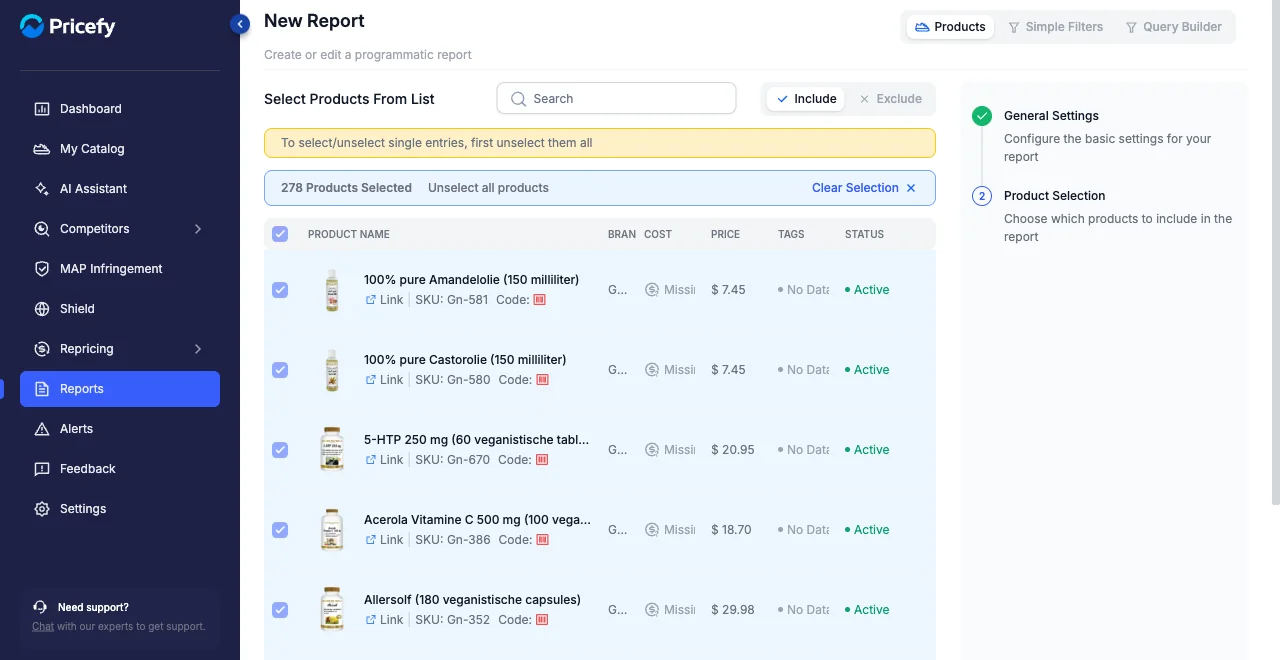Click the PRODUCT NAME column header
1280x660 pixels.
(349, 234)
